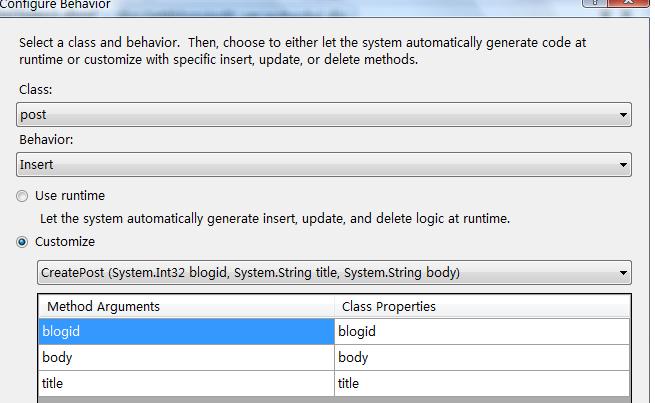Open the Class dropdown showing post
Viewport: 655px width, 403px height.
(x=324, y=114)
